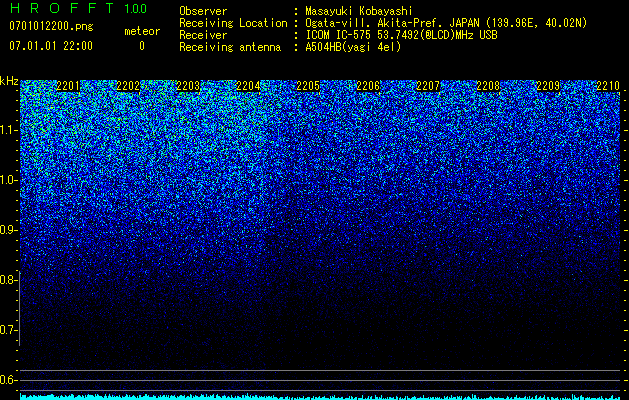Screen dimensions: 629x400
Task: Click the HROFFT 1.0.0 title text
Action: 78,8
